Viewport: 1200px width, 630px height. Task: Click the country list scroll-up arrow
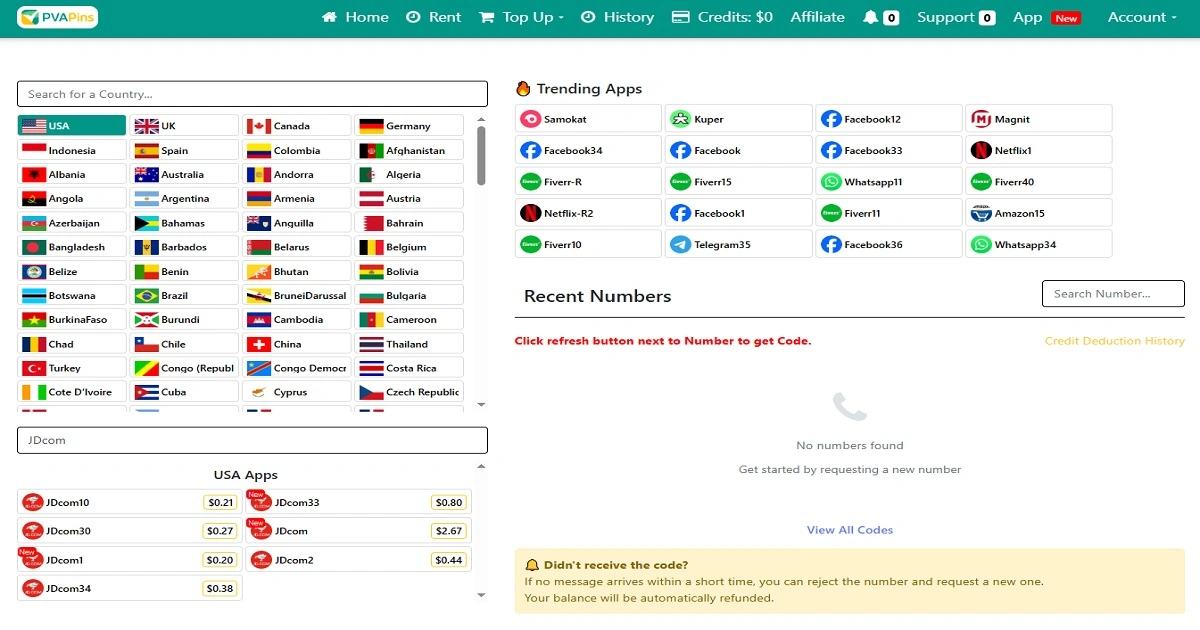tap(481, 119)
